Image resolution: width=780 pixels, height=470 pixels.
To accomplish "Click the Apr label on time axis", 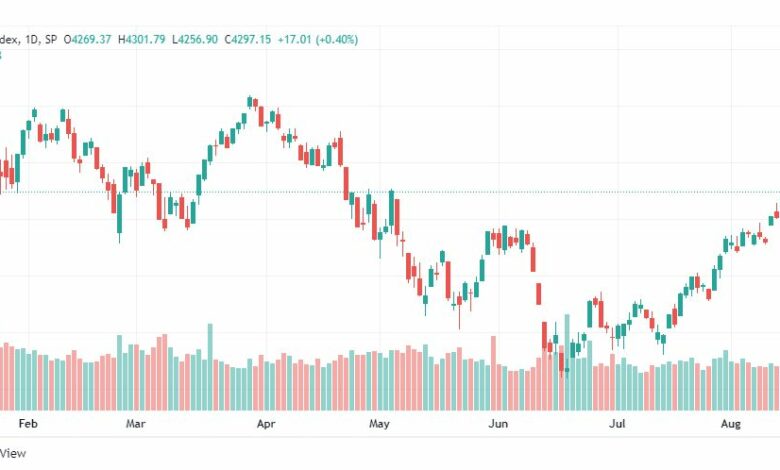I will click(266, 424).
